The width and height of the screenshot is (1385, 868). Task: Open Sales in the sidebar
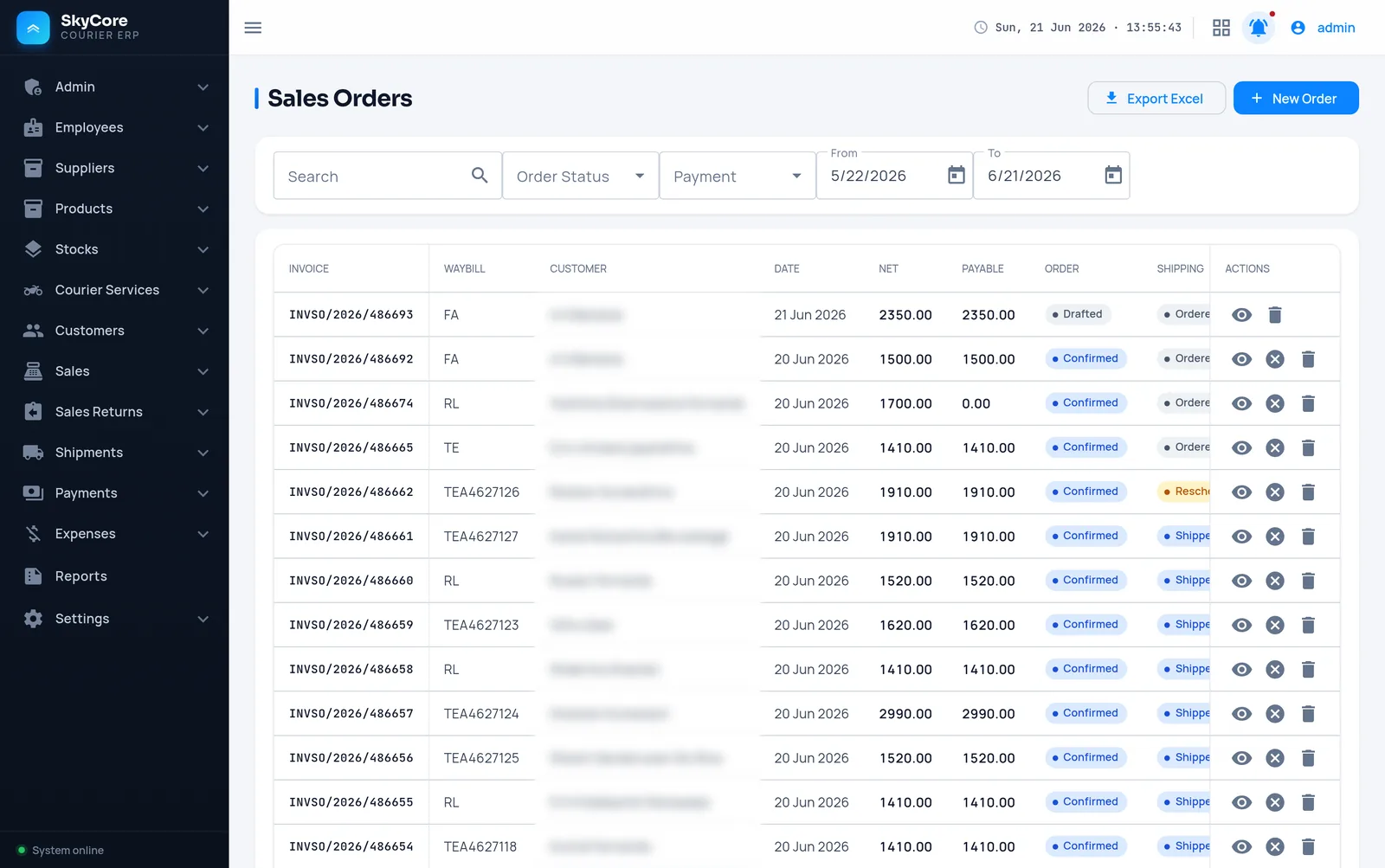(x=114, y=371)
